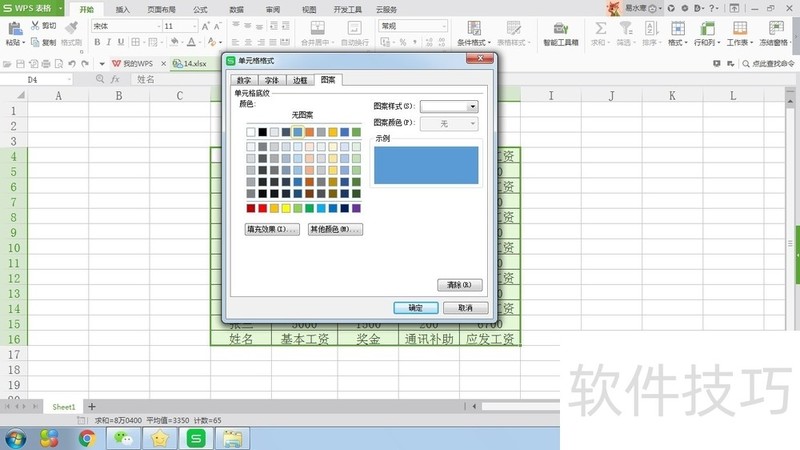Click the Sheet1 worksheet tab
Image resolution: width=800 pixels, height=450 pixels.
point(64,407)
